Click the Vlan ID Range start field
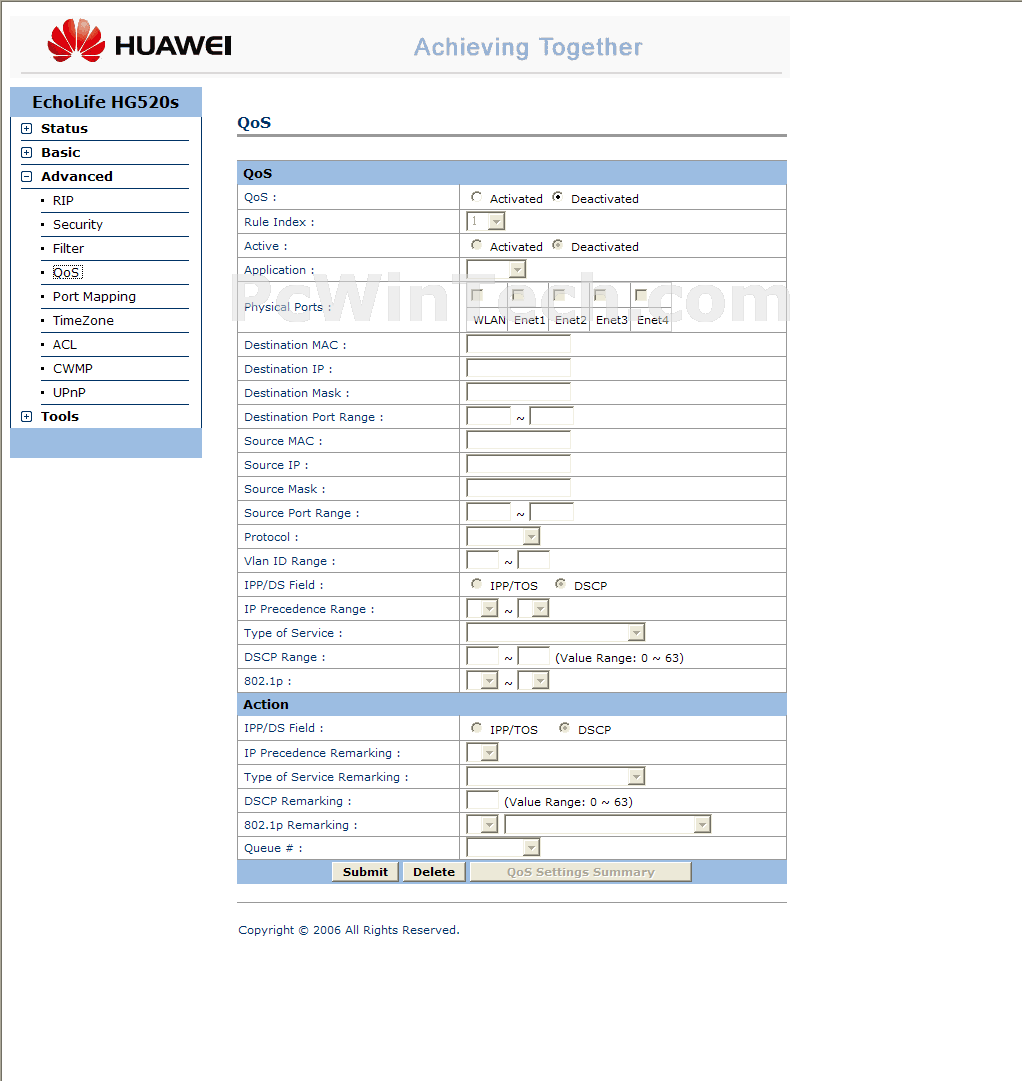This screenshot has width=1022, height=1081. [x=483, y=560]
